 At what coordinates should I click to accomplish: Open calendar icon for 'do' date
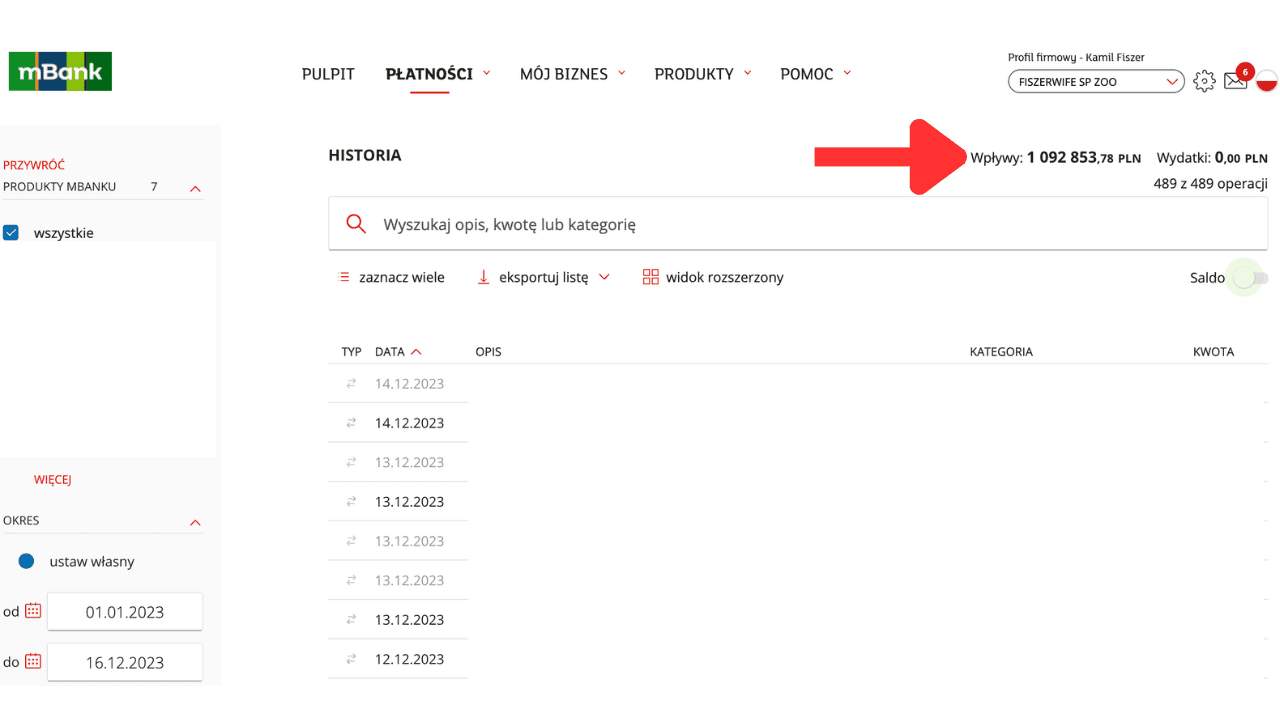click(x=33, y=661)
